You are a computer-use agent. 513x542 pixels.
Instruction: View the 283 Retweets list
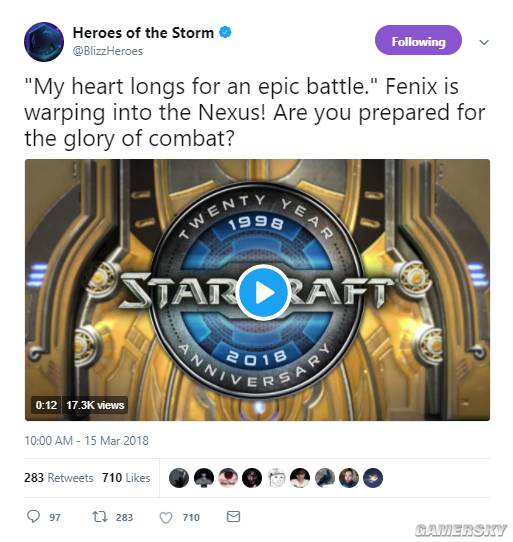[x=59, y=478]
